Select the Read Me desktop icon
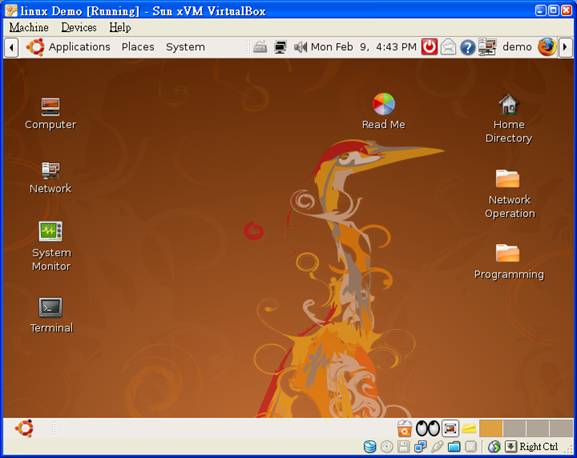577x458 pixels. 383,111
